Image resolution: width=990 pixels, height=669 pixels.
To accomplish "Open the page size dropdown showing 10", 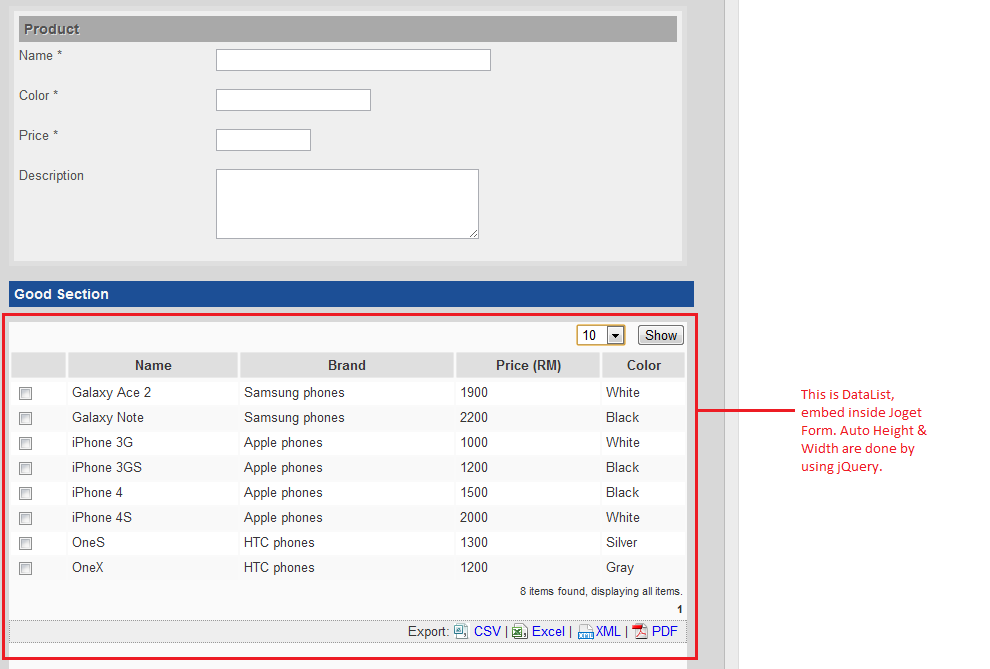I will pyautogui.click(x=600, y=335).
